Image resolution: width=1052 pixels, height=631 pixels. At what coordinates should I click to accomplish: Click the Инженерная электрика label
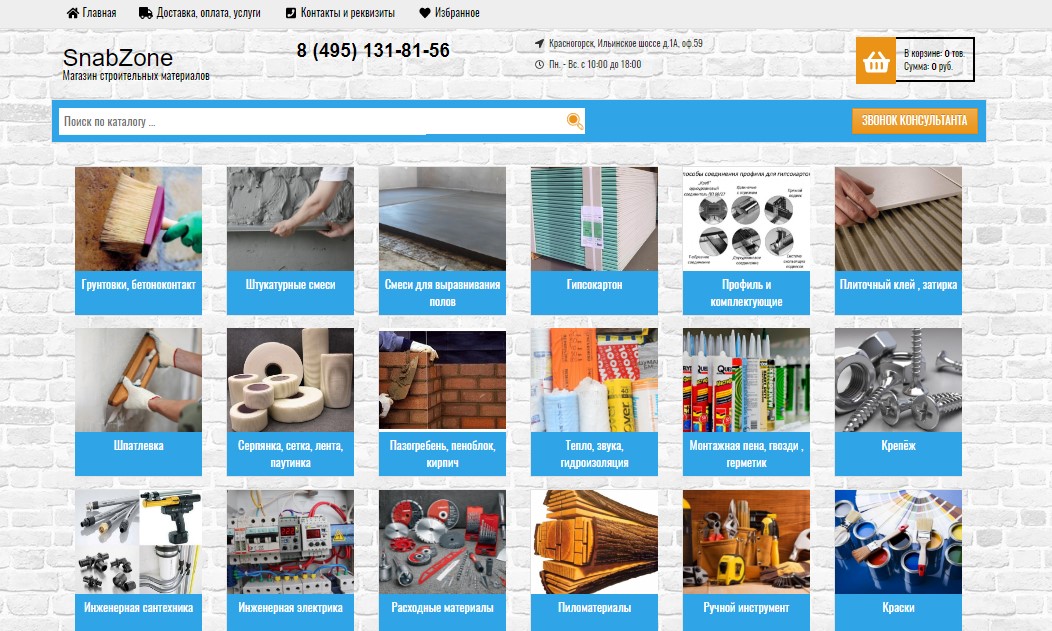pyautogui.click(x=290, y=608)
